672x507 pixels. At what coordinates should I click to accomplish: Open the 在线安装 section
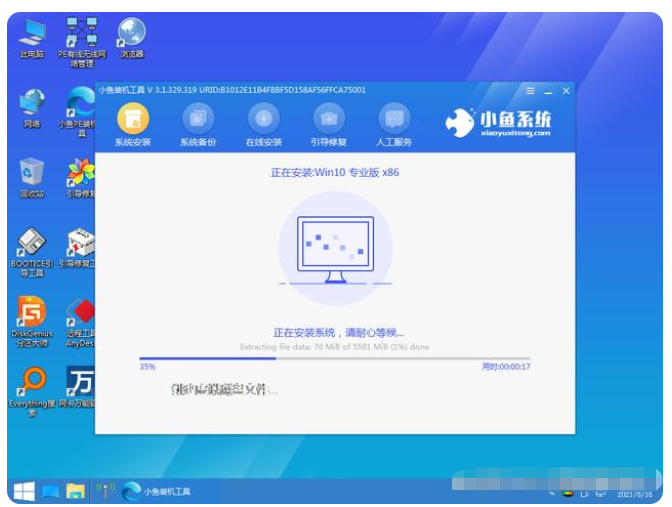pyautogui.click(x=263, y=119)
